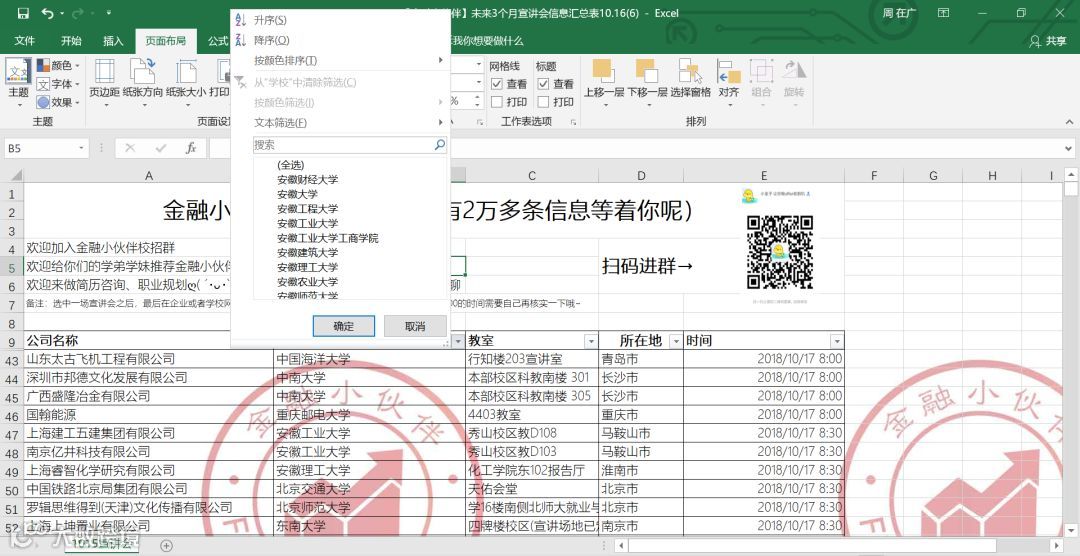This screenshot has height=556, width=1080.
Task: Open the Themes (主题) gallery button
Action: [x=19, y=83]
